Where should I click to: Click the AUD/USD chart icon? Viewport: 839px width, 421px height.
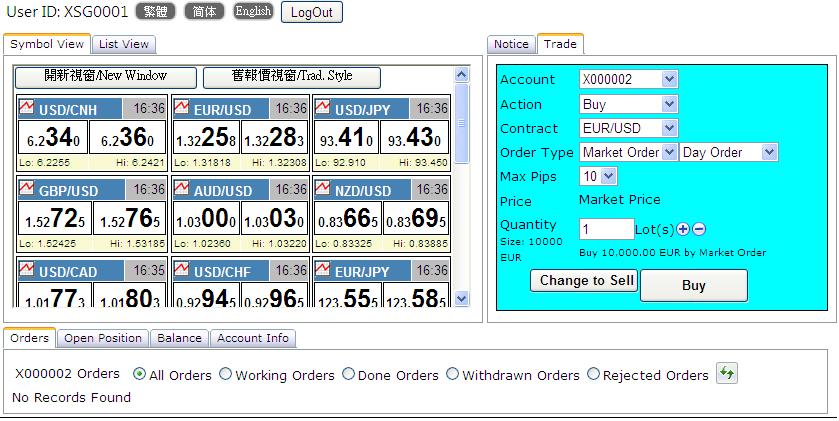pyautogui.click(x=182, y=189)
